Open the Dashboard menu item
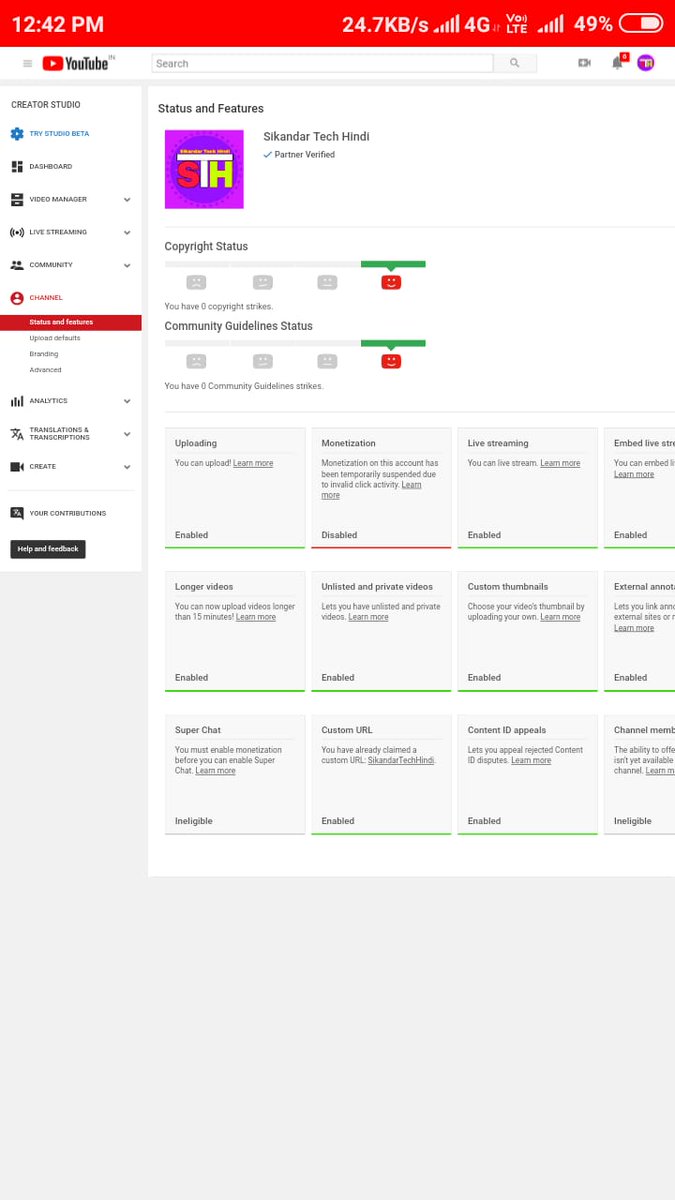 51,166
